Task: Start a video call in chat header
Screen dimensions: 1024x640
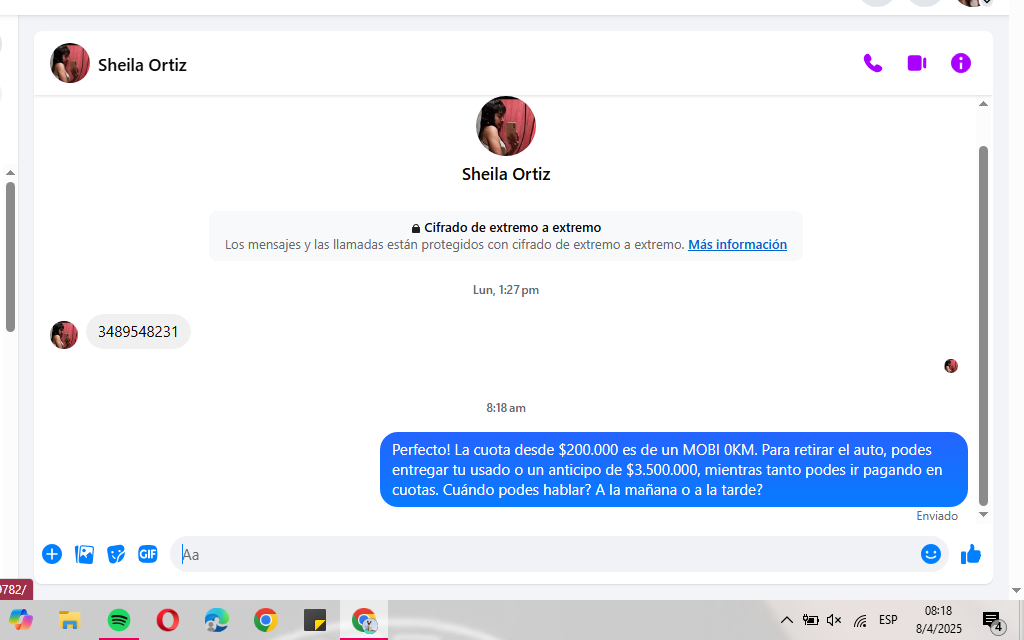Action: 916,63
